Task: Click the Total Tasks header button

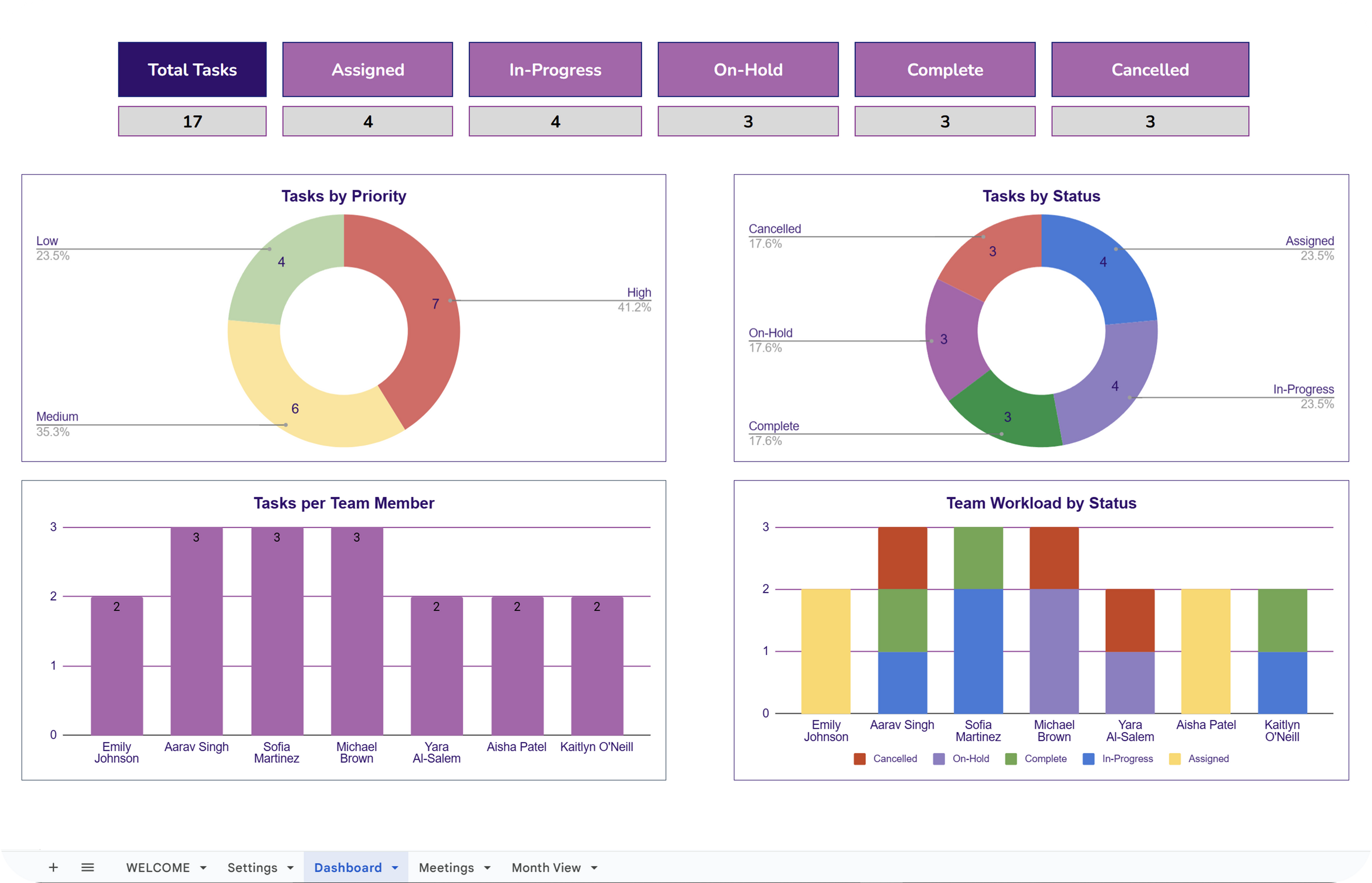Action: click(x=192, y=70)
